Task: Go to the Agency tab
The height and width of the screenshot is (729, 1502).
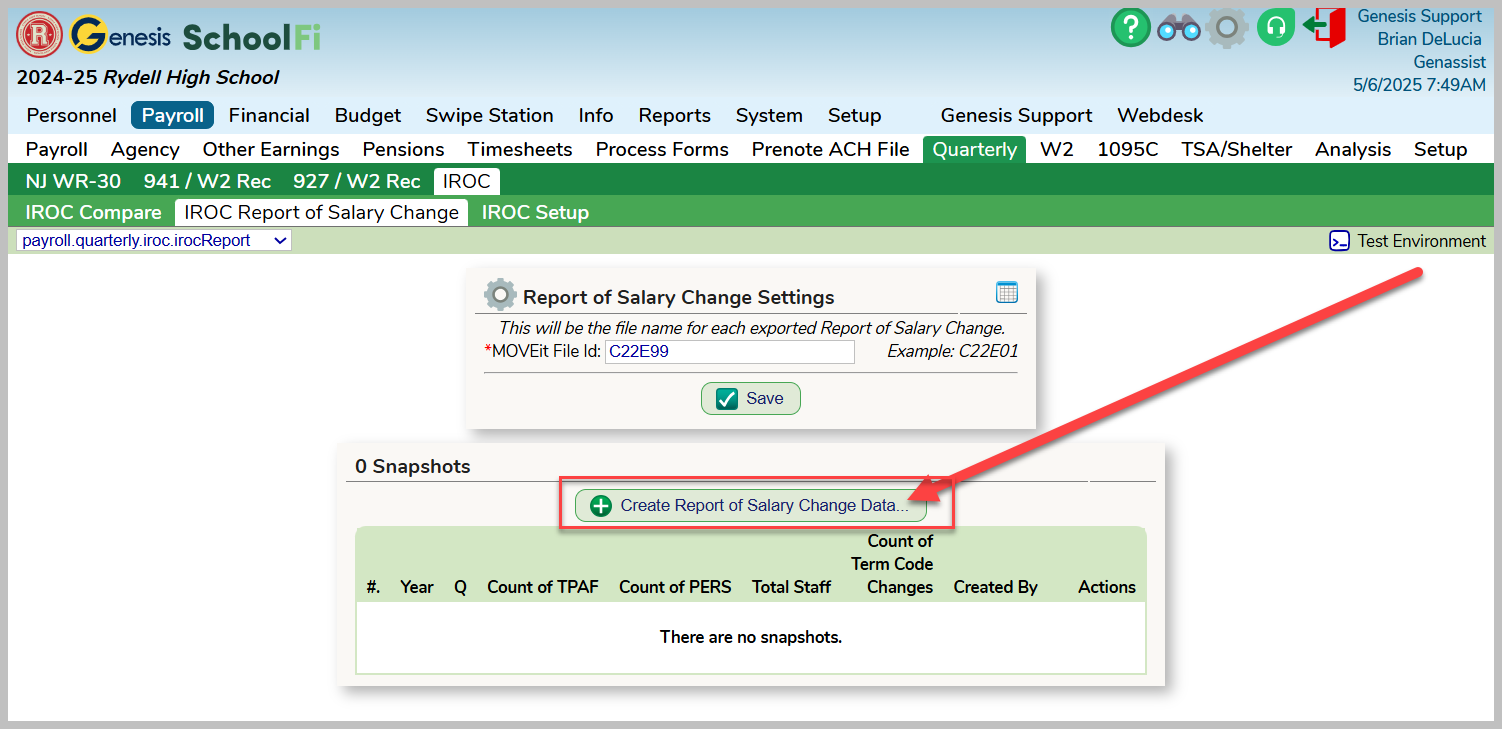Action: [x=145, y=150]
